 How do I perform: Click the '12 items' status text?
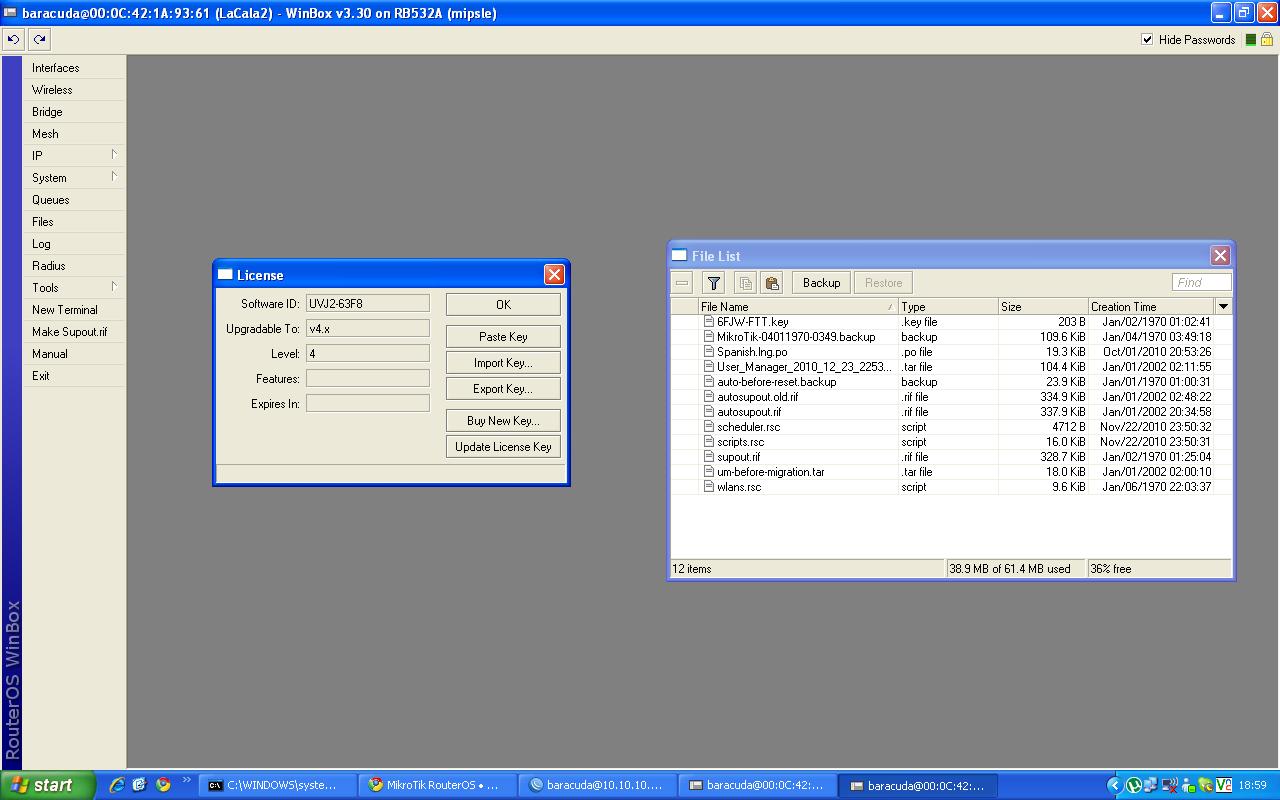tap(692, 569)
